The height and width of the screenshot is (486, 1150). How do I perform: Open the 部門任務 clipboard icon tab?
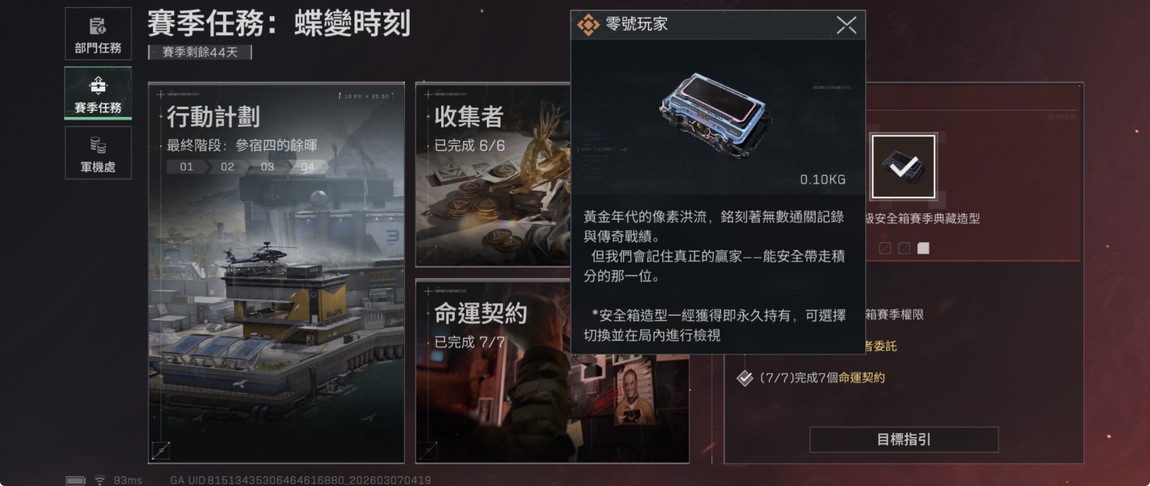pos(98,34)
